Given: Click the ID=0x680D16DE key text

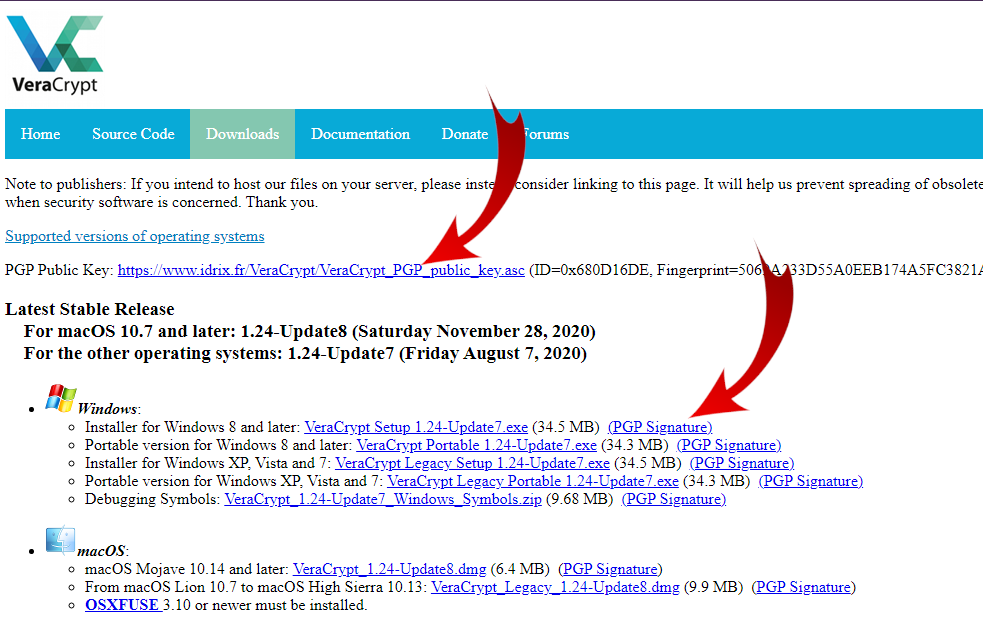Looking at the screenshot, I should pos(589,270).
